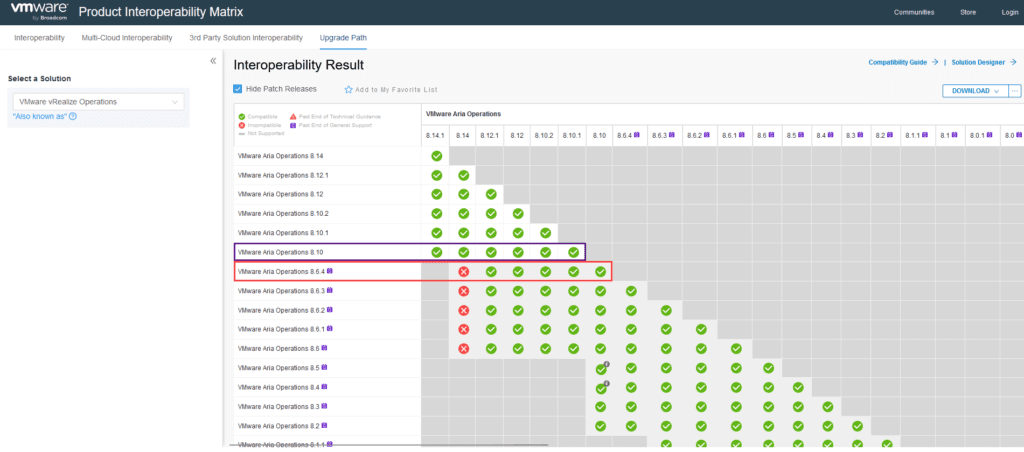Click end-of-support icon beside 8.6.4 row label
The image size is (1024, 452).
tap(330, 270)
